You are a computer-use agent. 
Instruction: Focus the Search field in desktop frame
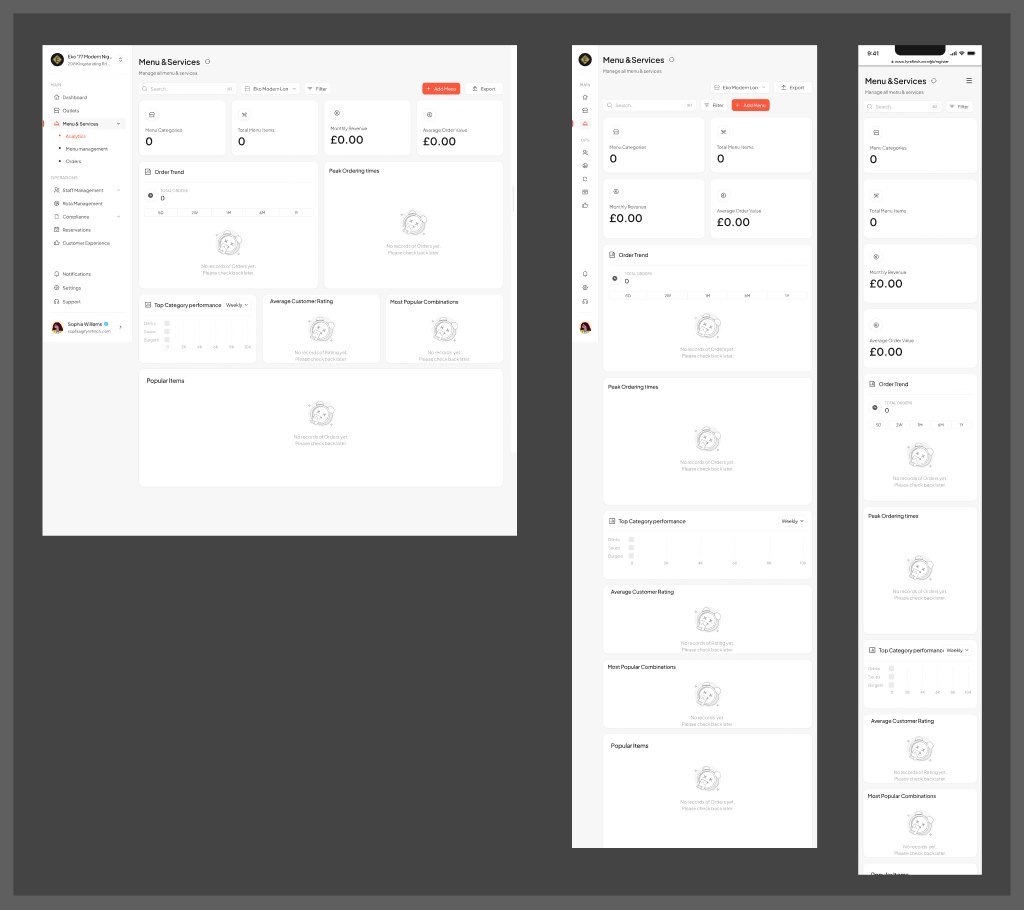[x=187, y=89]
